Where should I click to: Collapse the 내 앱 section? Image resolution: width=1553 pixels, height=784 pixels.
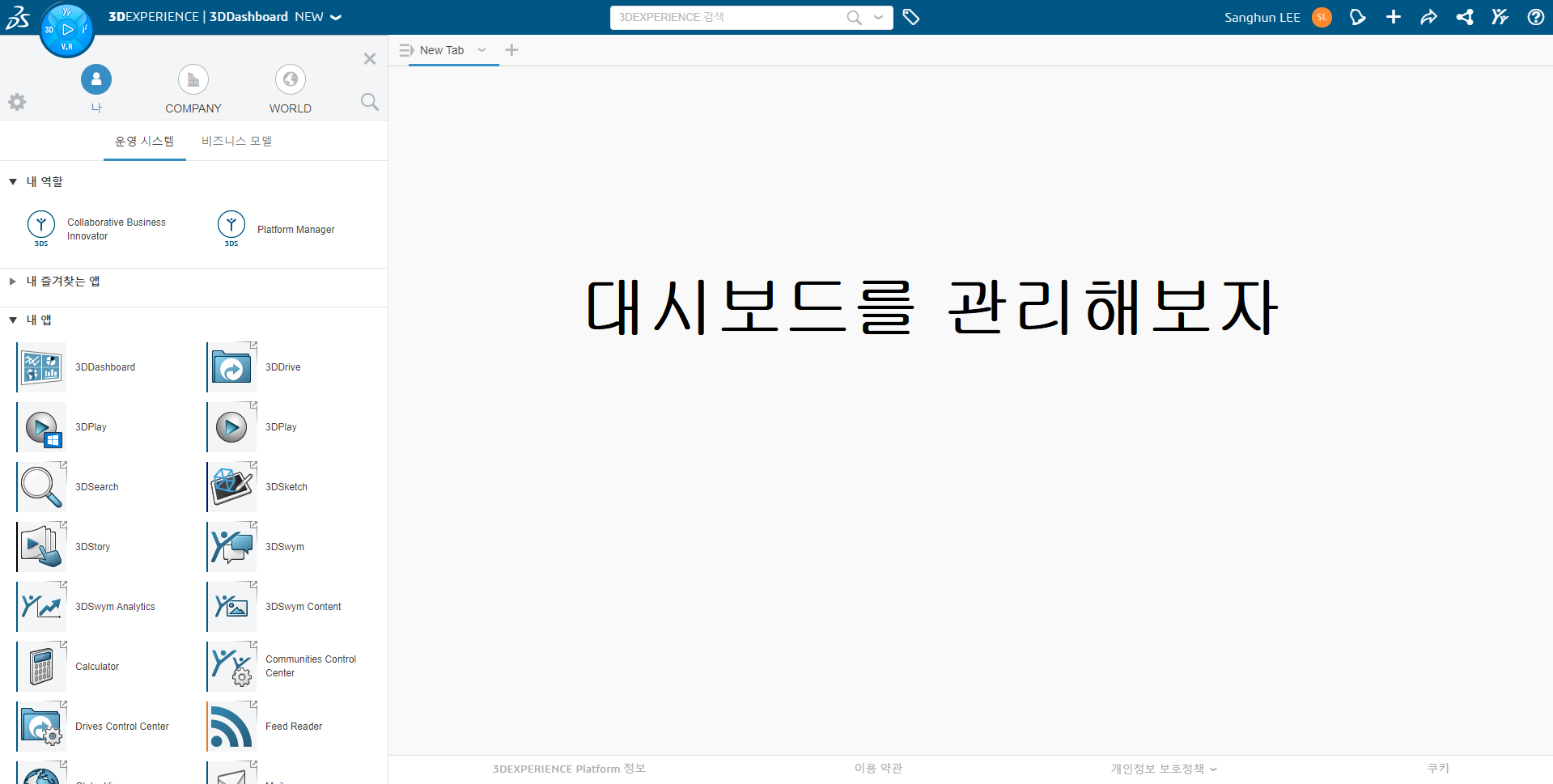click(13, 320)
